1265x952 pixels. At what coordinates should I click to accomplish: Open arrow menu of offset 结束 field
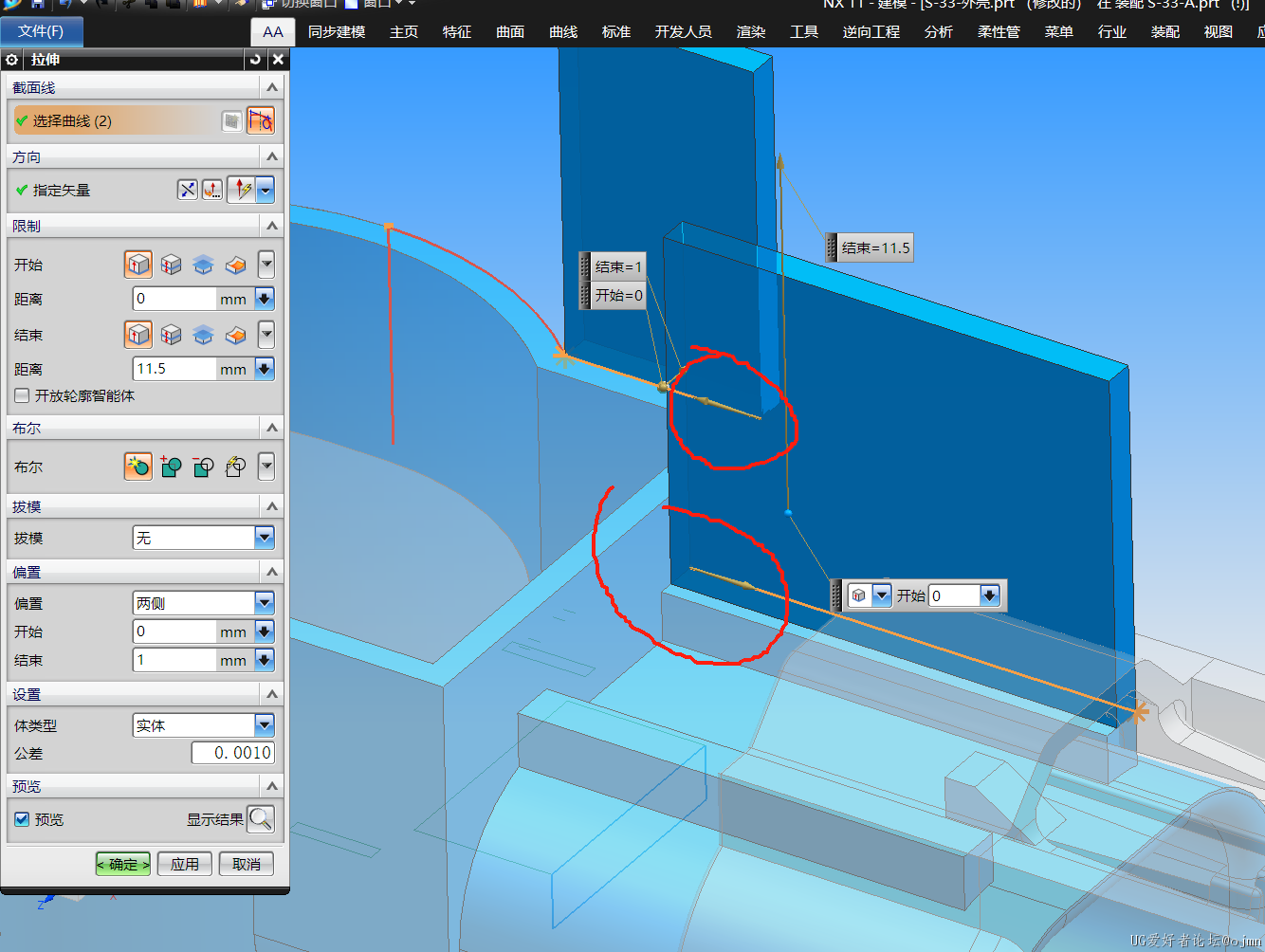tap(265, 660)
